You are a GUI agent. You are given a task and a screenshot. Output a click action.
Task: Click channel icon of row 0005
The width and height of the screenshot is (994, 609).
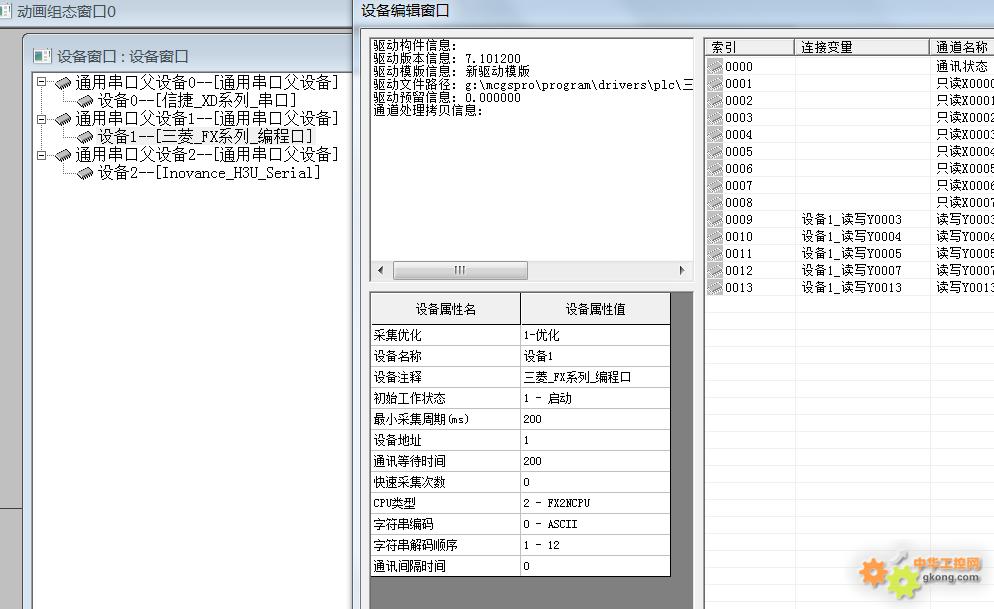click(x=715, y=151)
